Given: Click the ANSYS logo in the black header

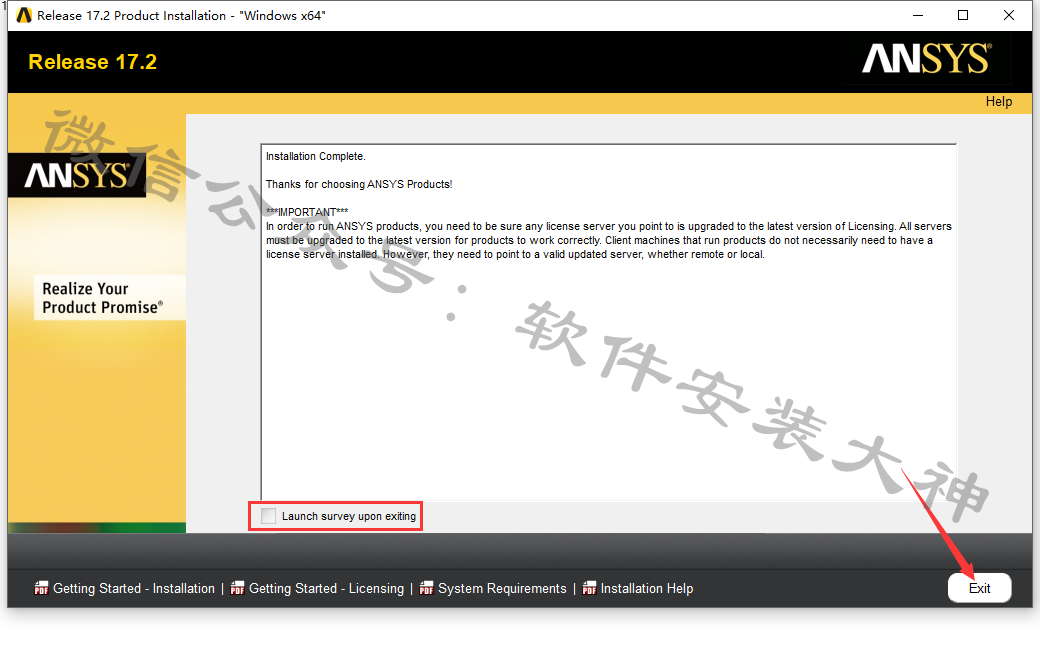Looking at the screenshot, I should pos(927,58).
